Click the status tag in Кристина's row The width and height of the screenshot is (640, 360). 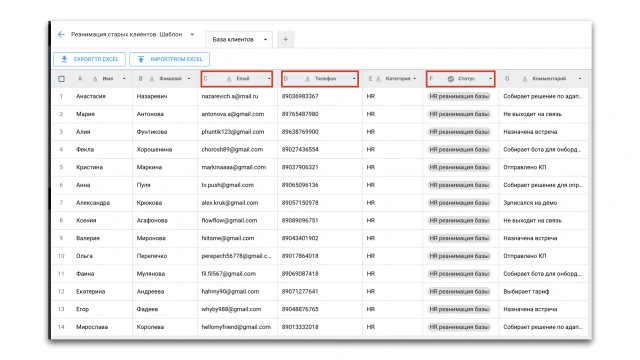pos(459,167)
